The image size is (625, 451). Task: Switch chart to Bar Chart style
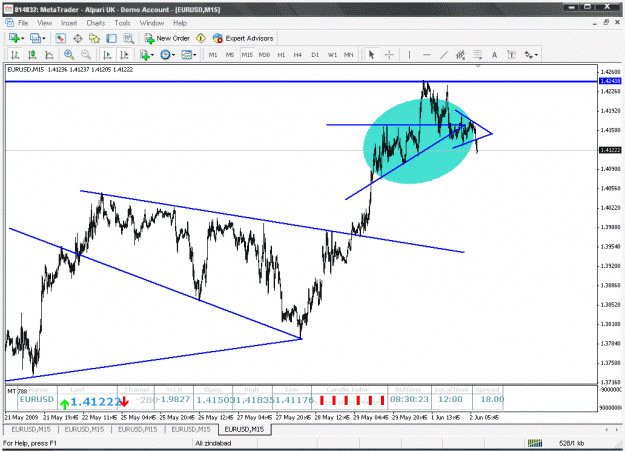pyautogui.click(x=15, y=55)
